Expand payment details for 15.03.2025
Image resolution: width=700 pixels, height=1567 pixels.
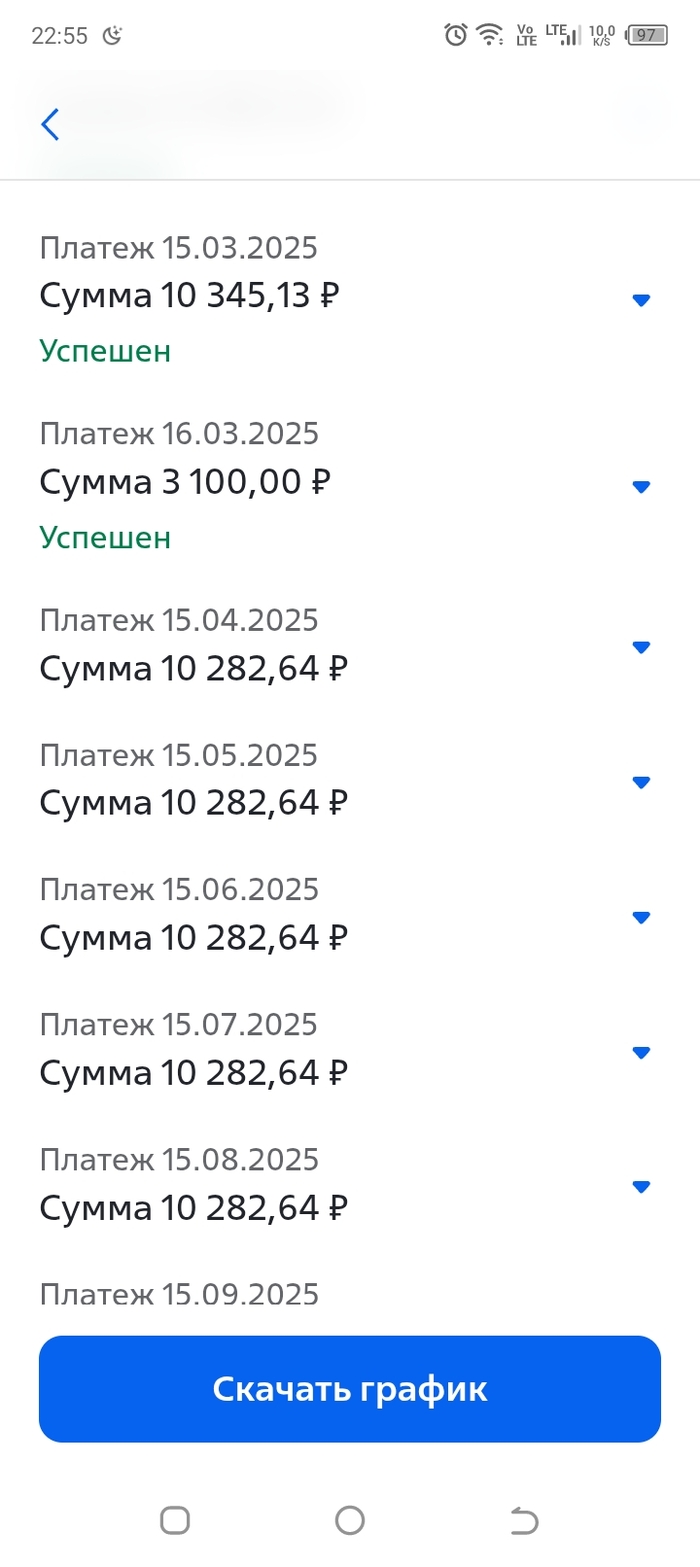click(x=642, y=300)
